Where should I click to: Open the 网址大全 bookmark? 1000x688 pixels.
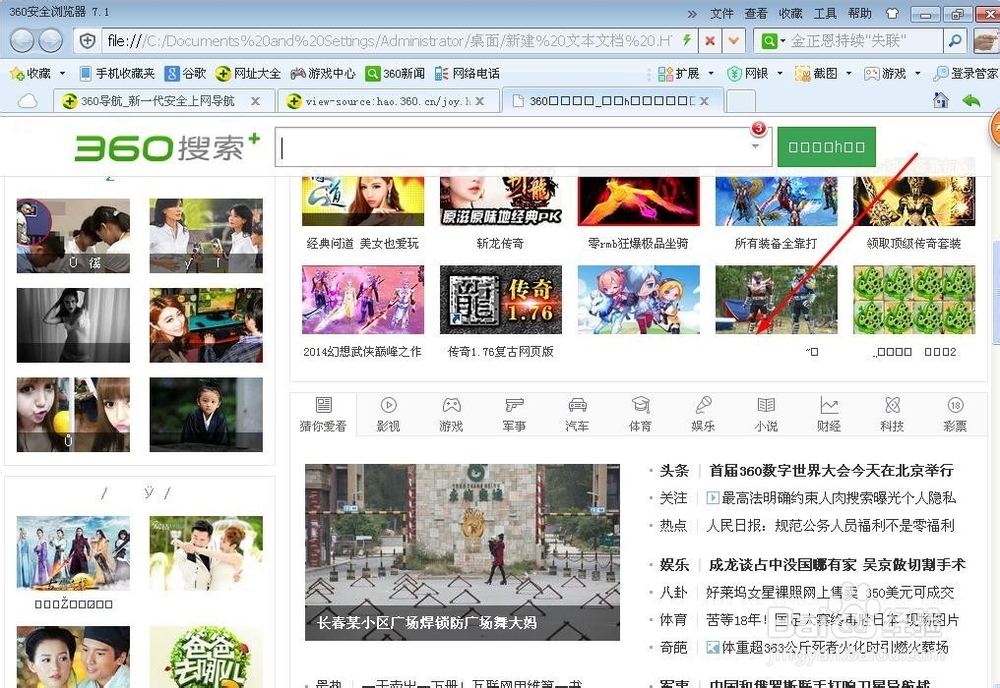point(248,74)
